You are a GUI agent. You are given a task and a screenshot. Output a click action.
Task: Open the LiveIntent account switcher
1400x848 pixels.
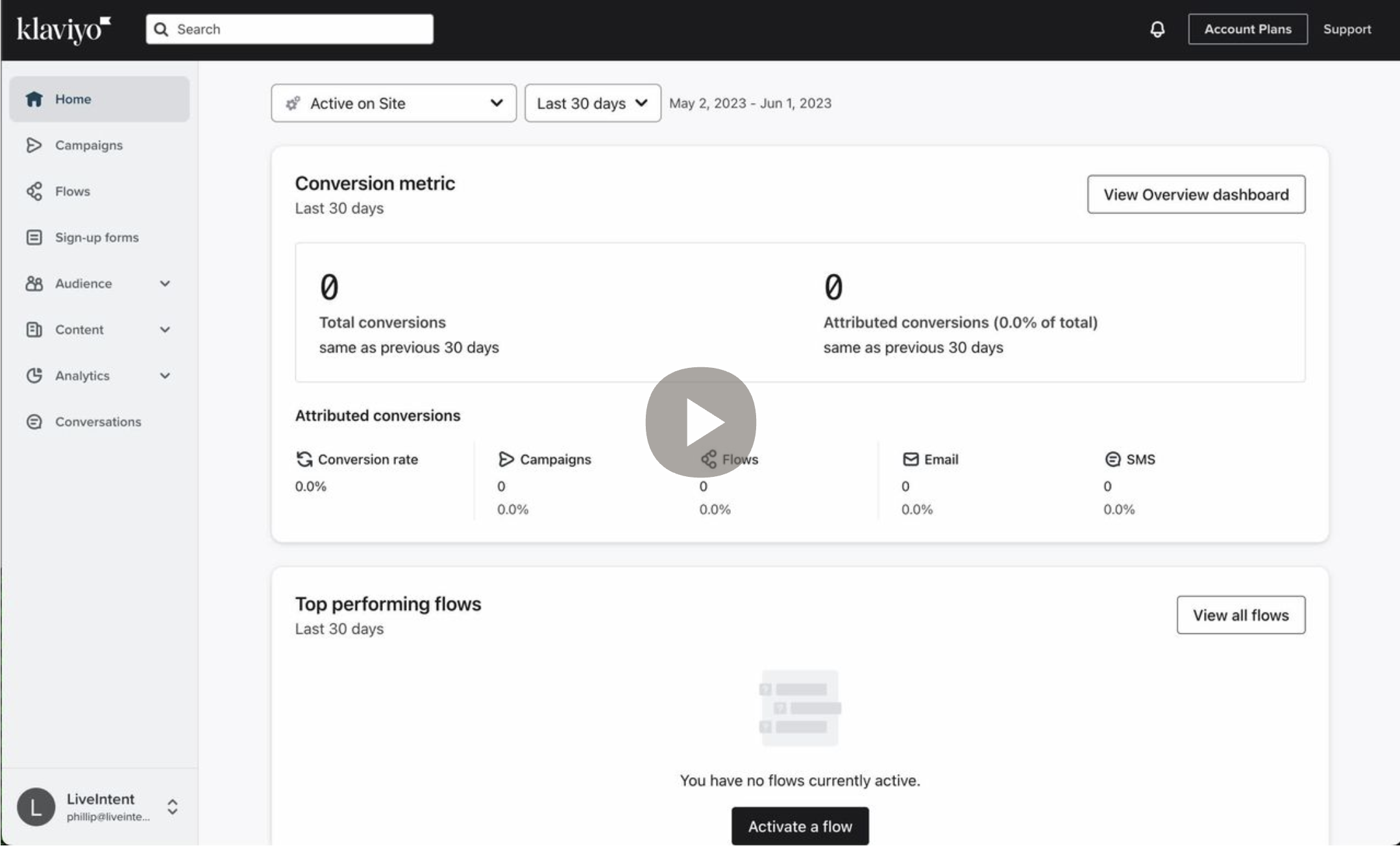coord(172,806)
